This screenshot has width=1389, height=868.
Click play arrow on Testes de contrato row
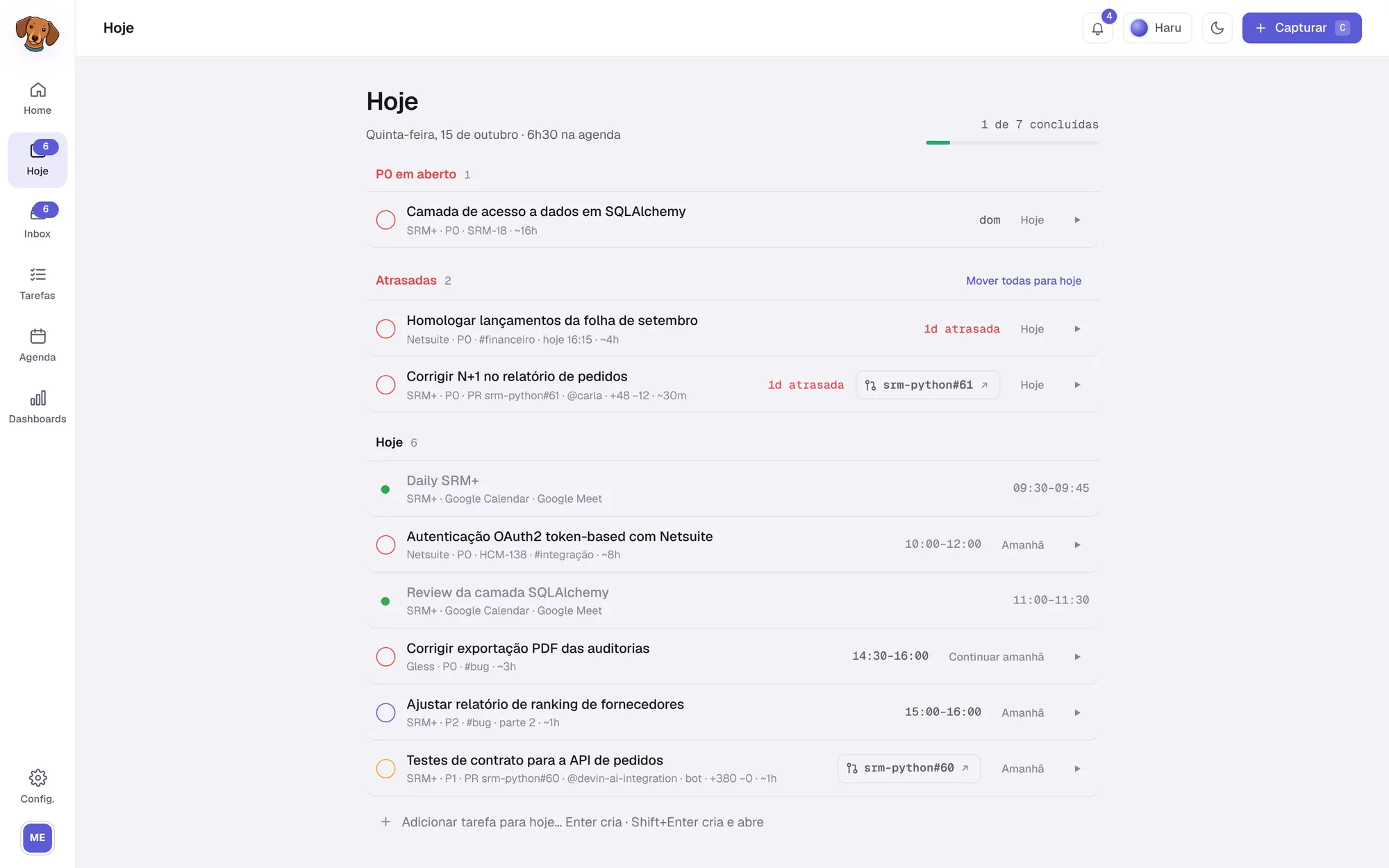pos(1077,769)
